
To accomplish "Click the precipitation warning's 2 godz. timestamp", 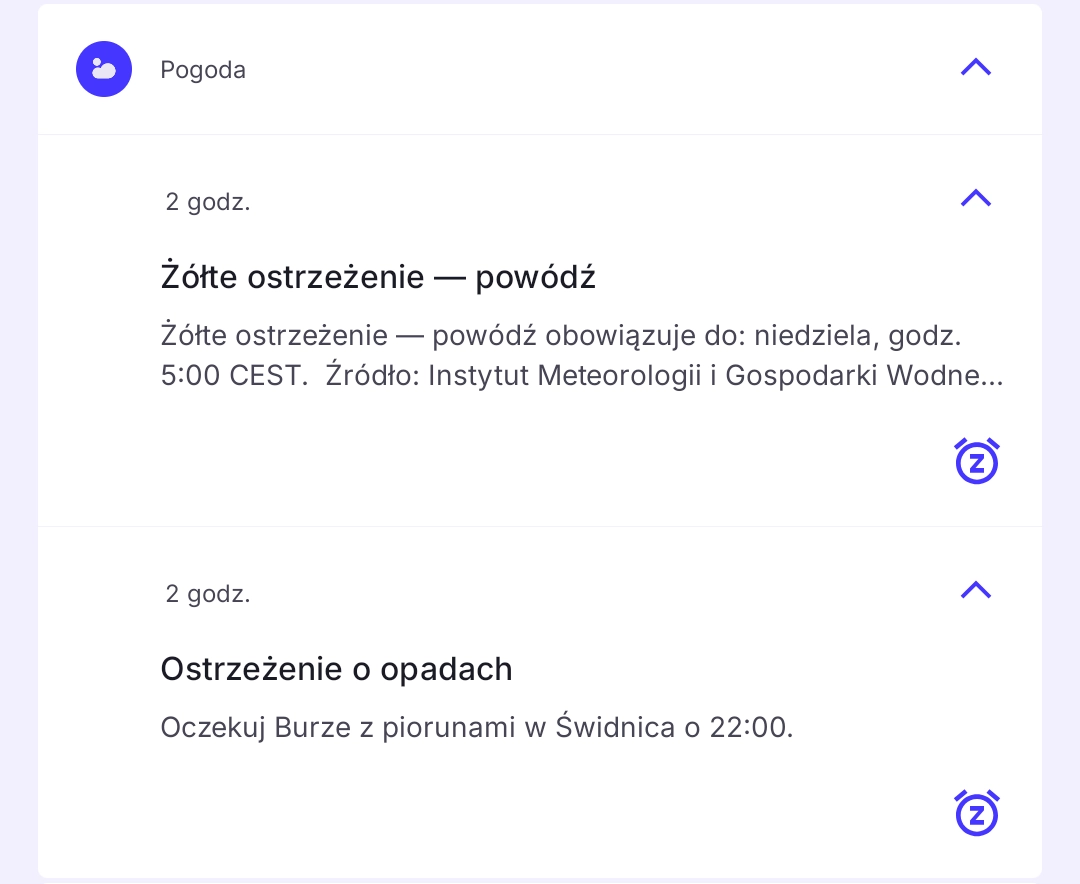I will coord(208,594).
